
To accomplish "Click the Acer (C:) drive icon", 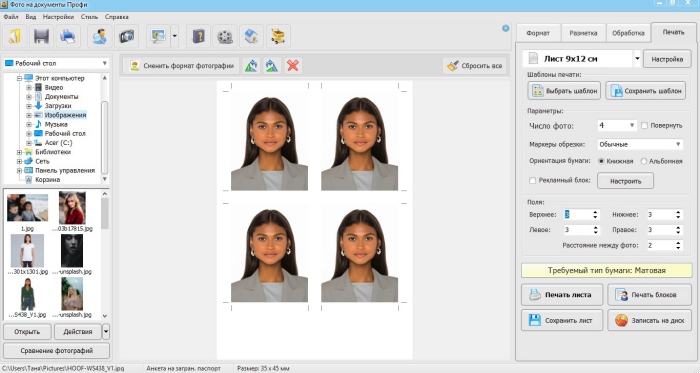I will pos(38,143).
